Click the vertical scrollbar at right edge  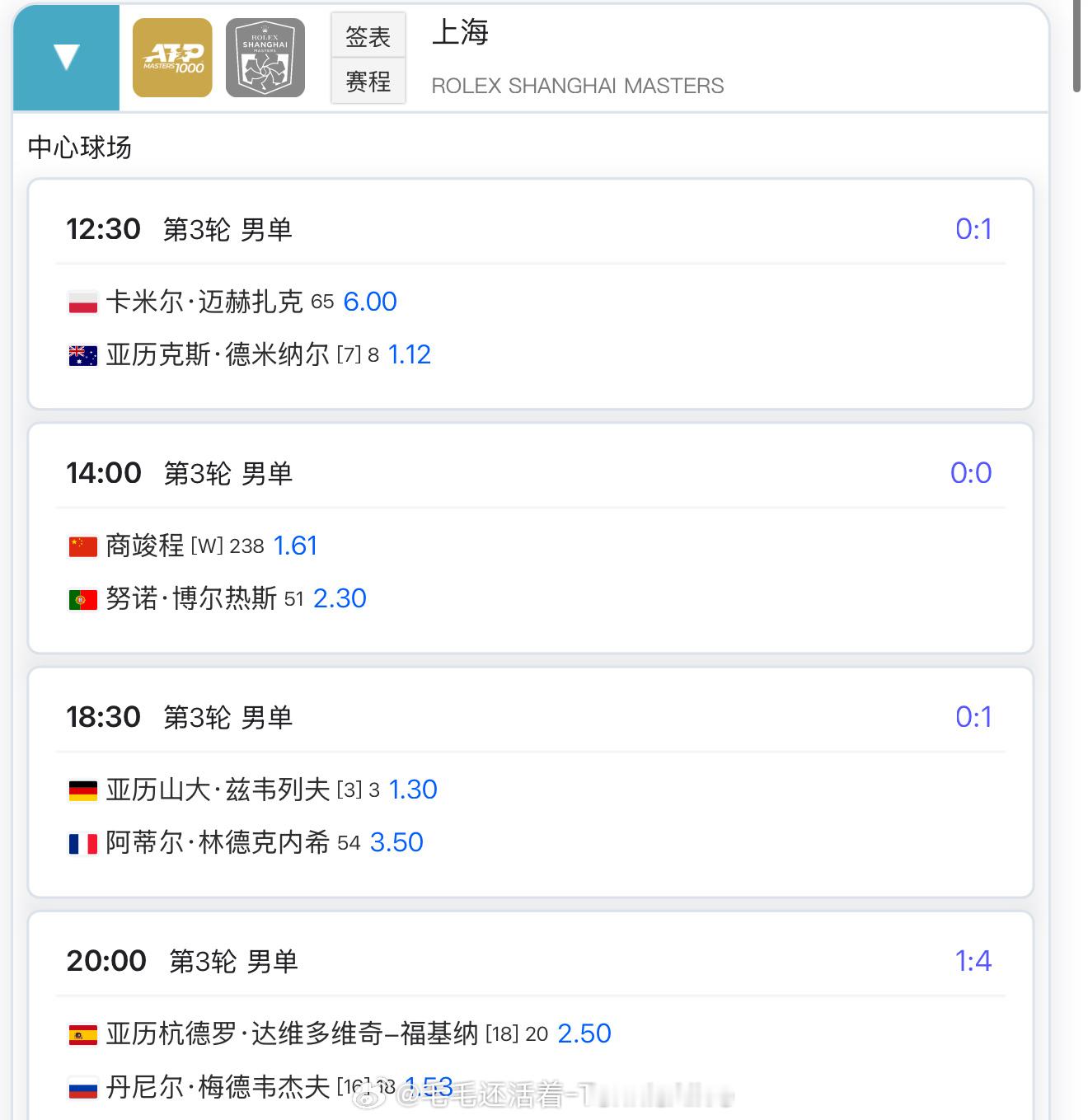(x=1076, y=45)
